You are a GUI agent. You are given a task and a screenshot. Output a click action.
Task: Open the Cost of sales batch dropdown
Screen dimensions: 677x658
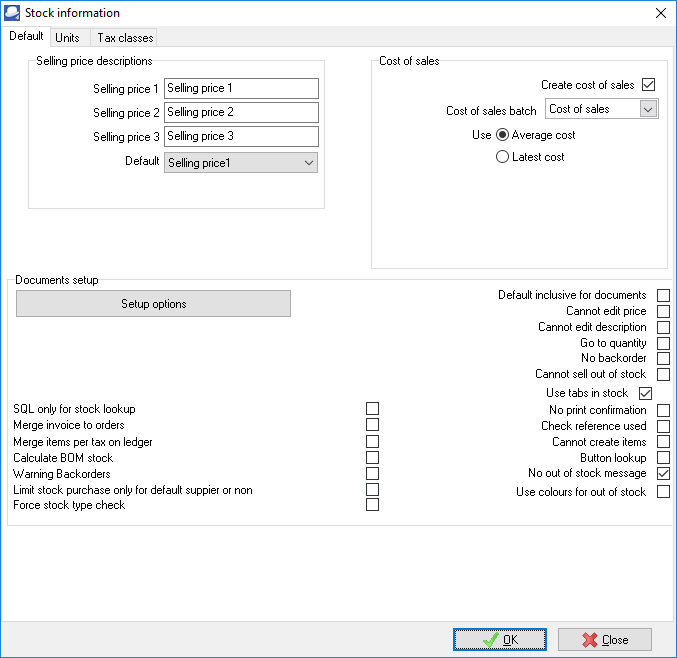tap(602, 109)
